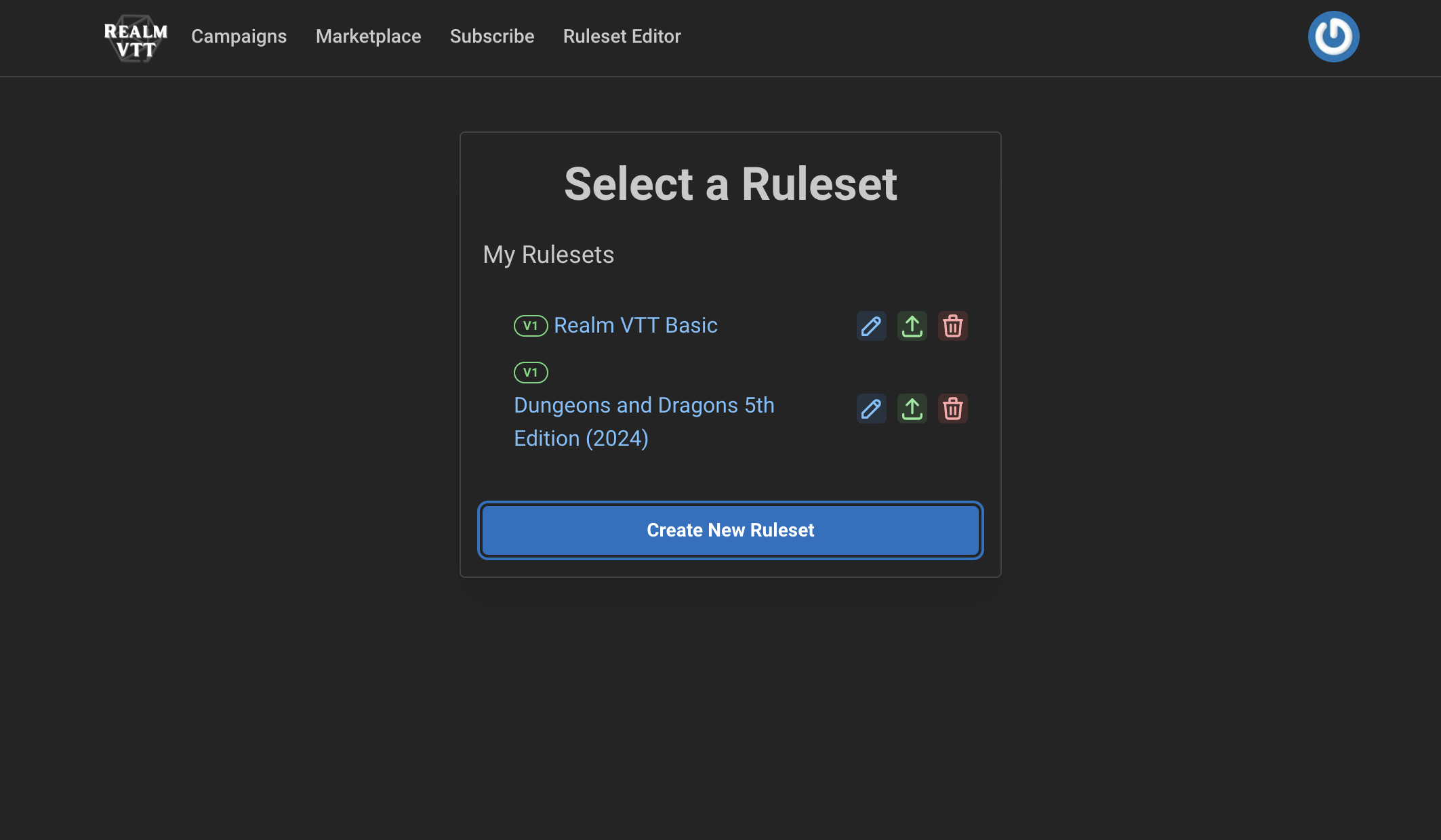Screen dimensions: 1441x840
Task: Open the pencil editor for Dungeons and Dragons 5th Edition
Action: tap(871, 408)
